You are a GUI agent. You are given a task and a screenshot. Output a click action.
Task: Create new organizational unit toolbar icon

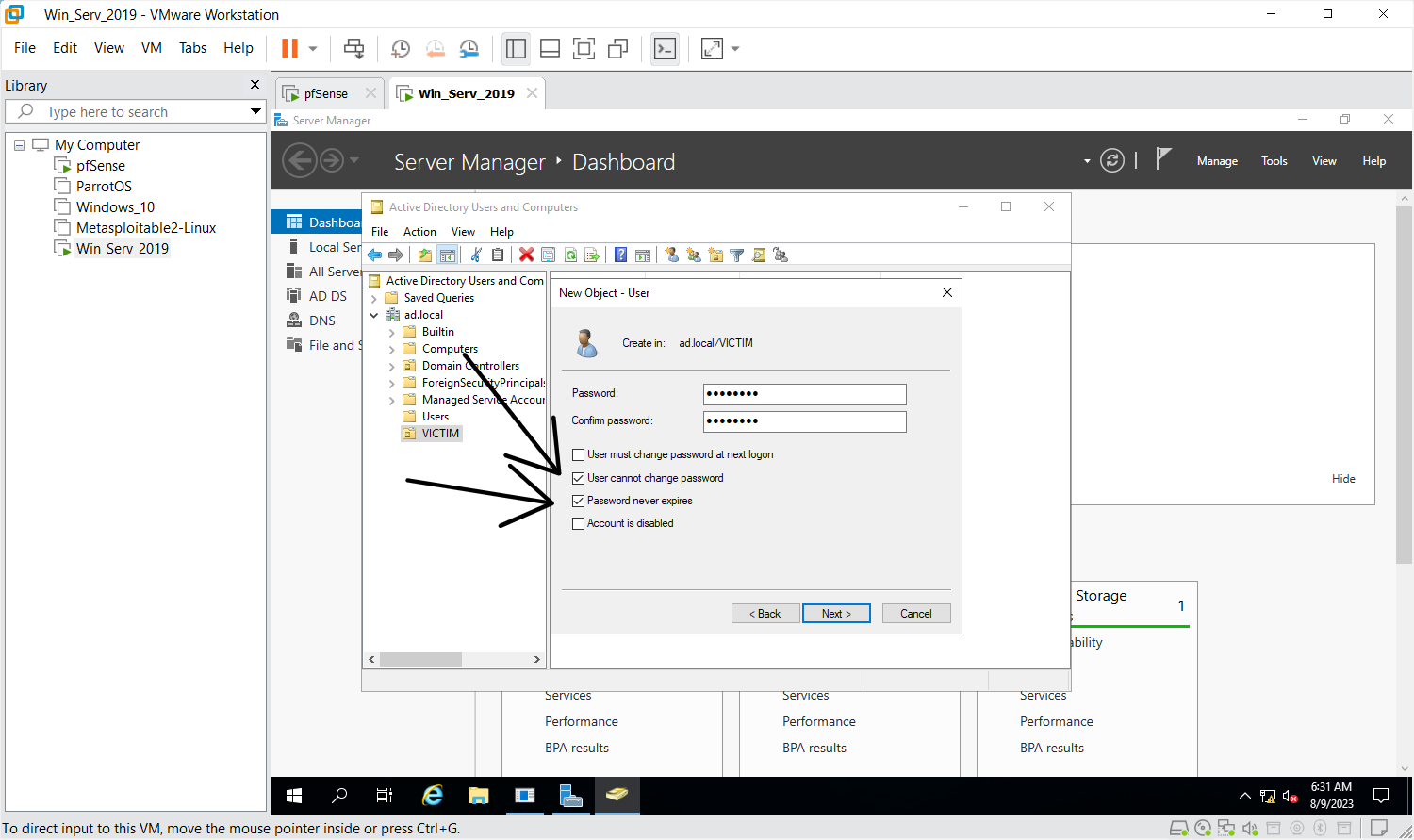point(715,255)
